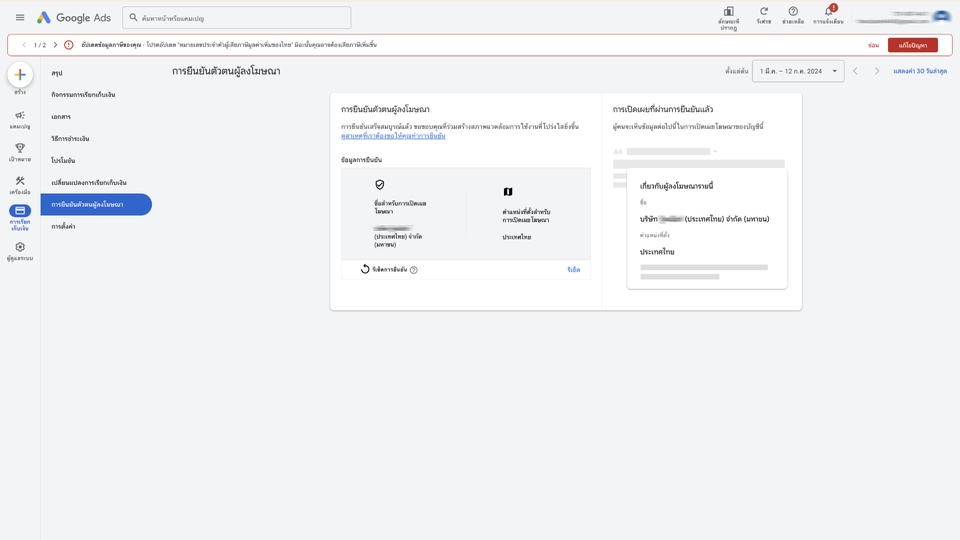Focus the search pages or campaigns field
The image size is (960, 540).
[237, 18]
